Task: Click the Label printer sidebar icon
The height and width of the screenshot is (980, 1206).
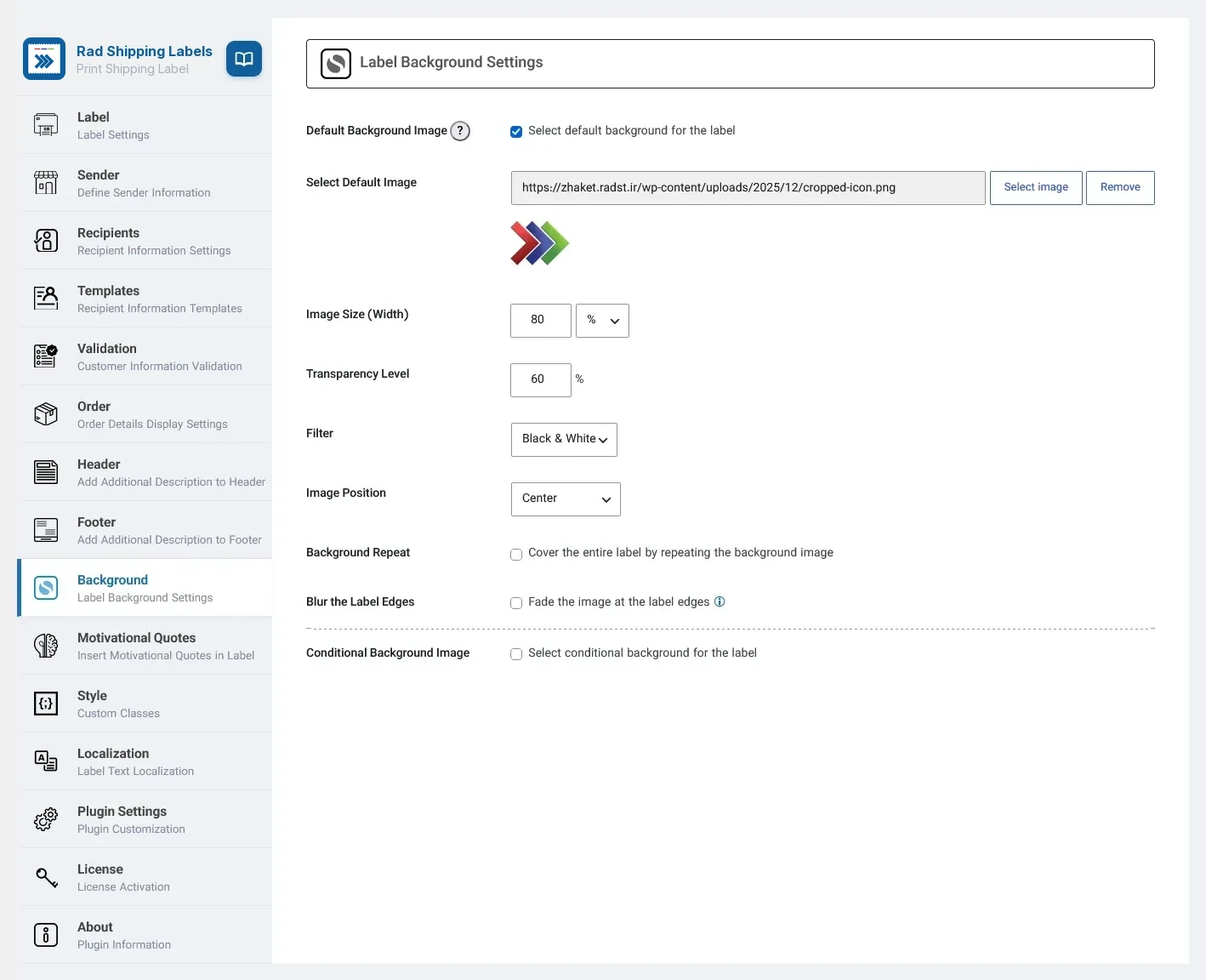Action: [46, 125]
